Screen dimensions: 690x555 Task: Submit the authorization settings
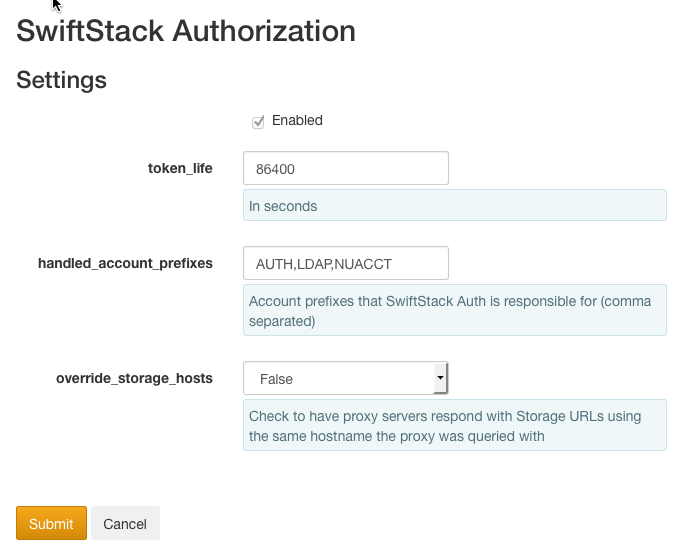pos(51,523)
